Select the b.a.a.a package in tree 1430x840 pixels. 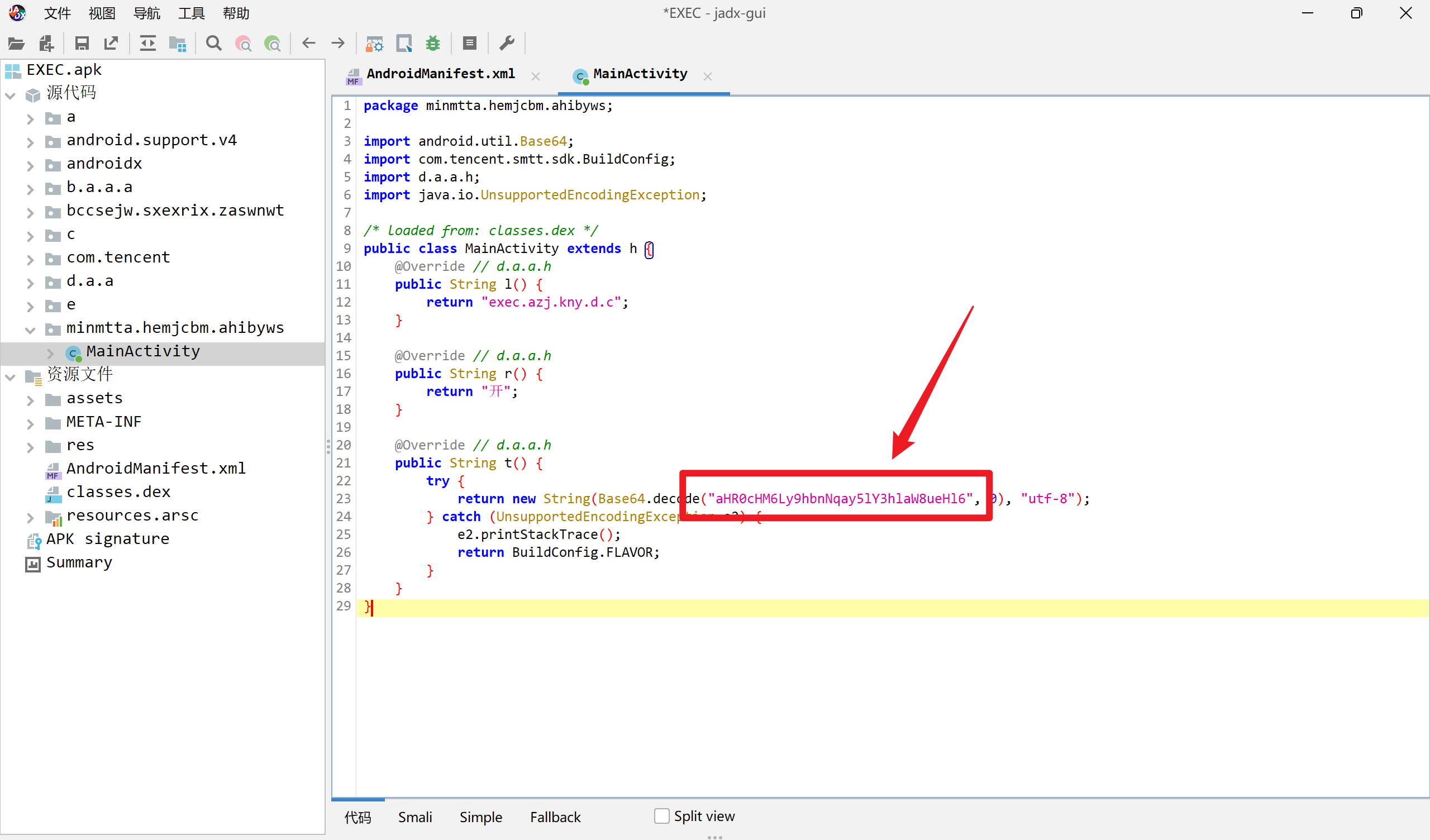click(x=99, y=187)
